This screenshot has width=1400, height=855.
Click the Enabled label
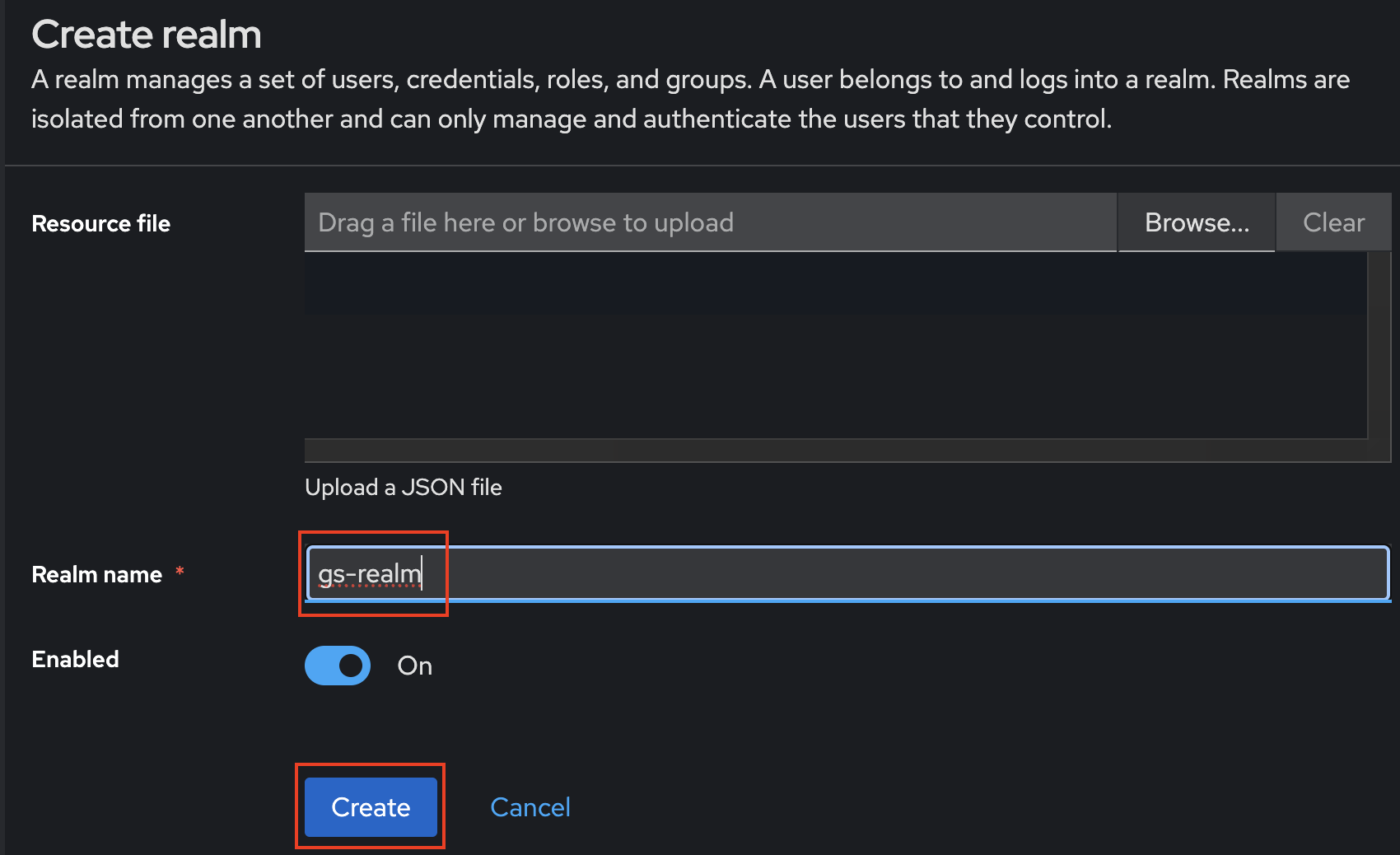click(75, 659)
